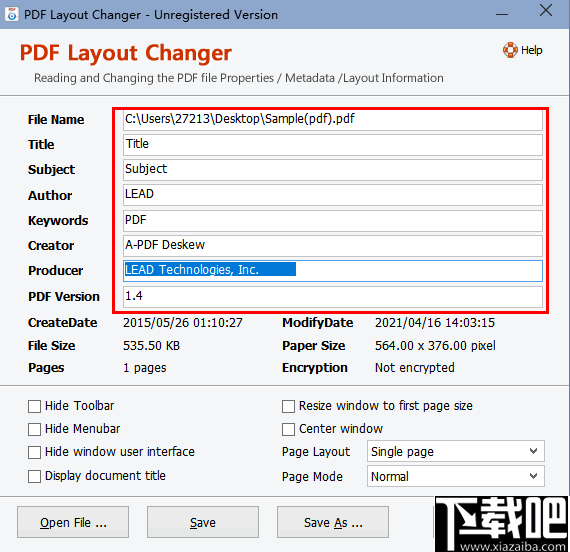Enable Resize window to first page size

(288, 406)
